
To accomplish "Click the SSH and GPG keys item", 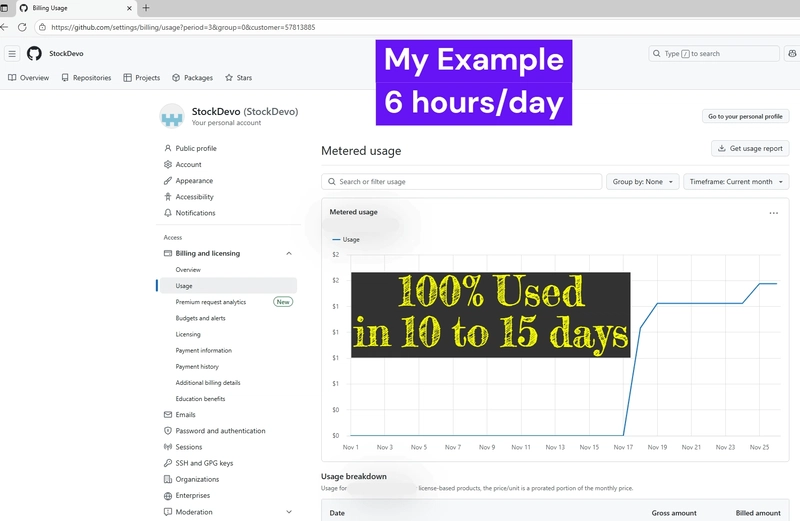I will [x=204, y=463].
